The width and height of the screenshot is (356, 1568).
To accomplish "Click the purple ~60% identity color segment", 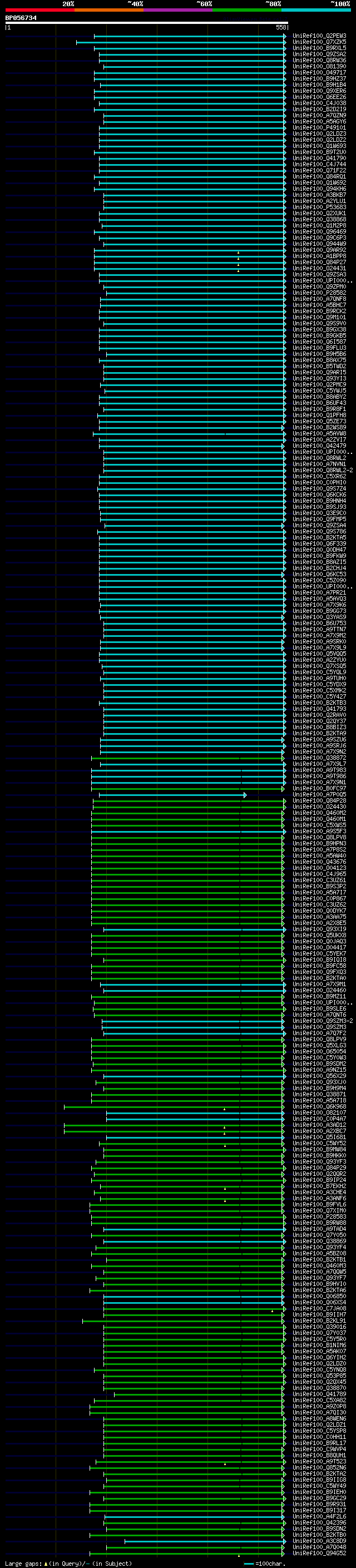I will [x=179, y=10].
